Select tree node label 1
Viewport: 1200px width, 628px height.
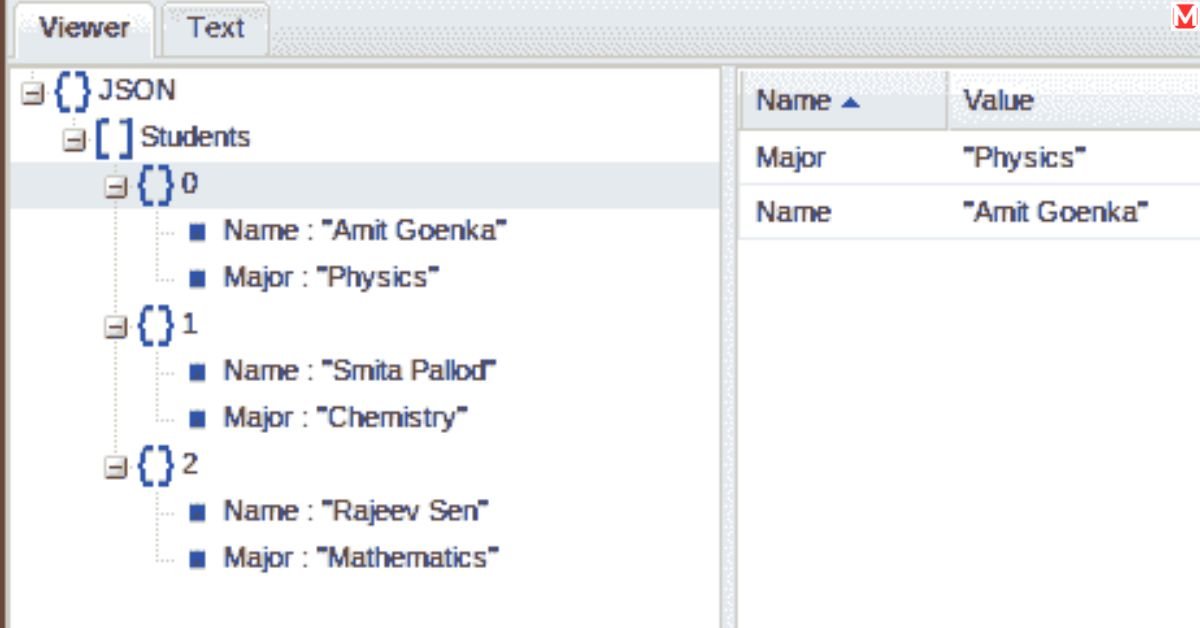tap(190, 324)
